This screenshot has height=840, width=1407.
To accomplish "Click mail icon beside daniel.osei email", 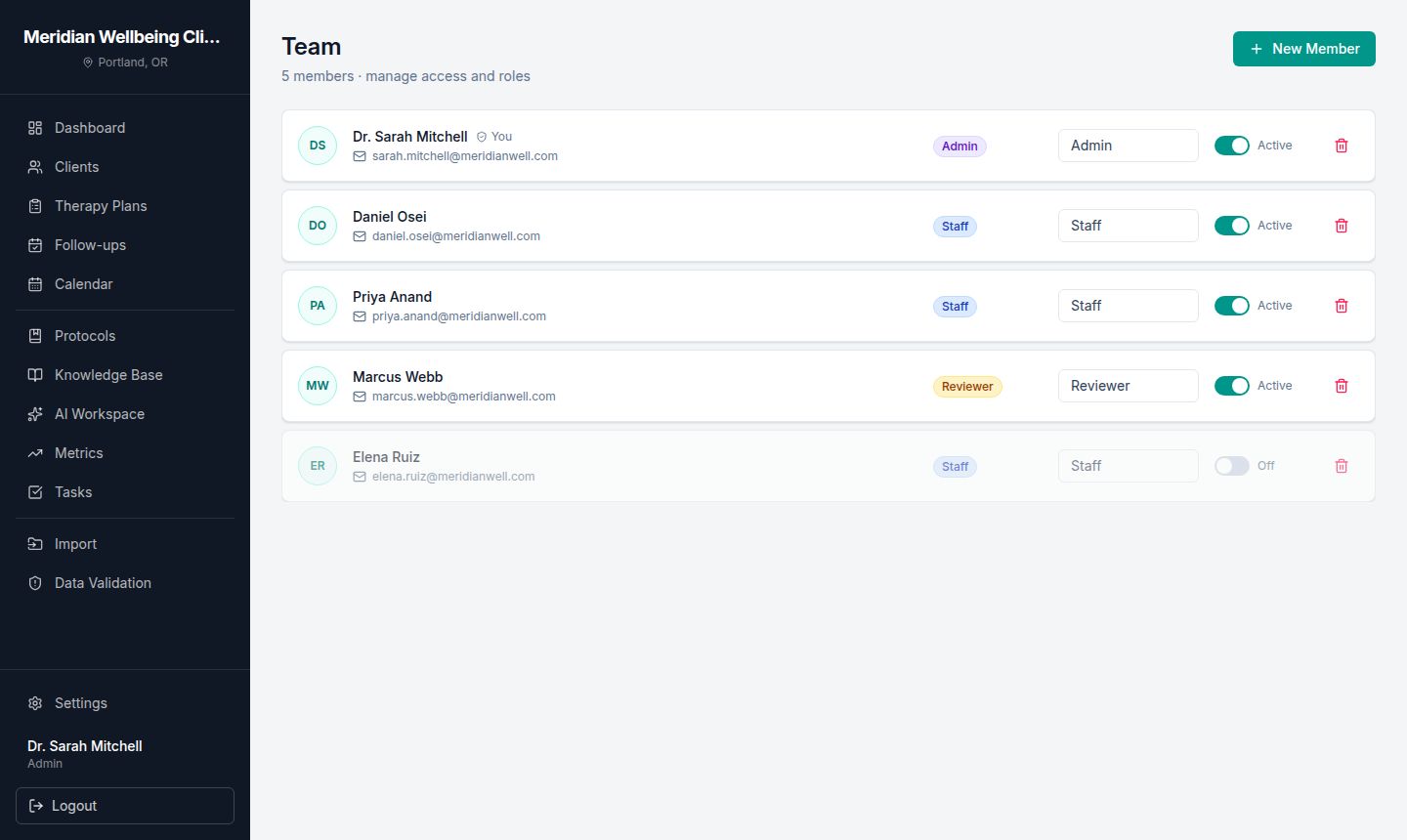I will pos(360,236).
